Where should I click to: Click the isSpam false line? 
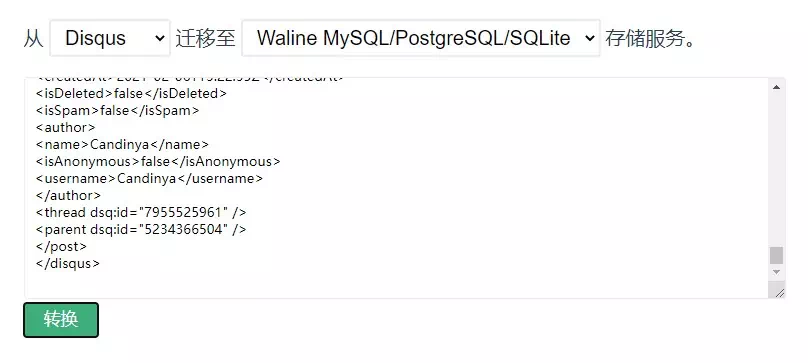pos(117,110)
